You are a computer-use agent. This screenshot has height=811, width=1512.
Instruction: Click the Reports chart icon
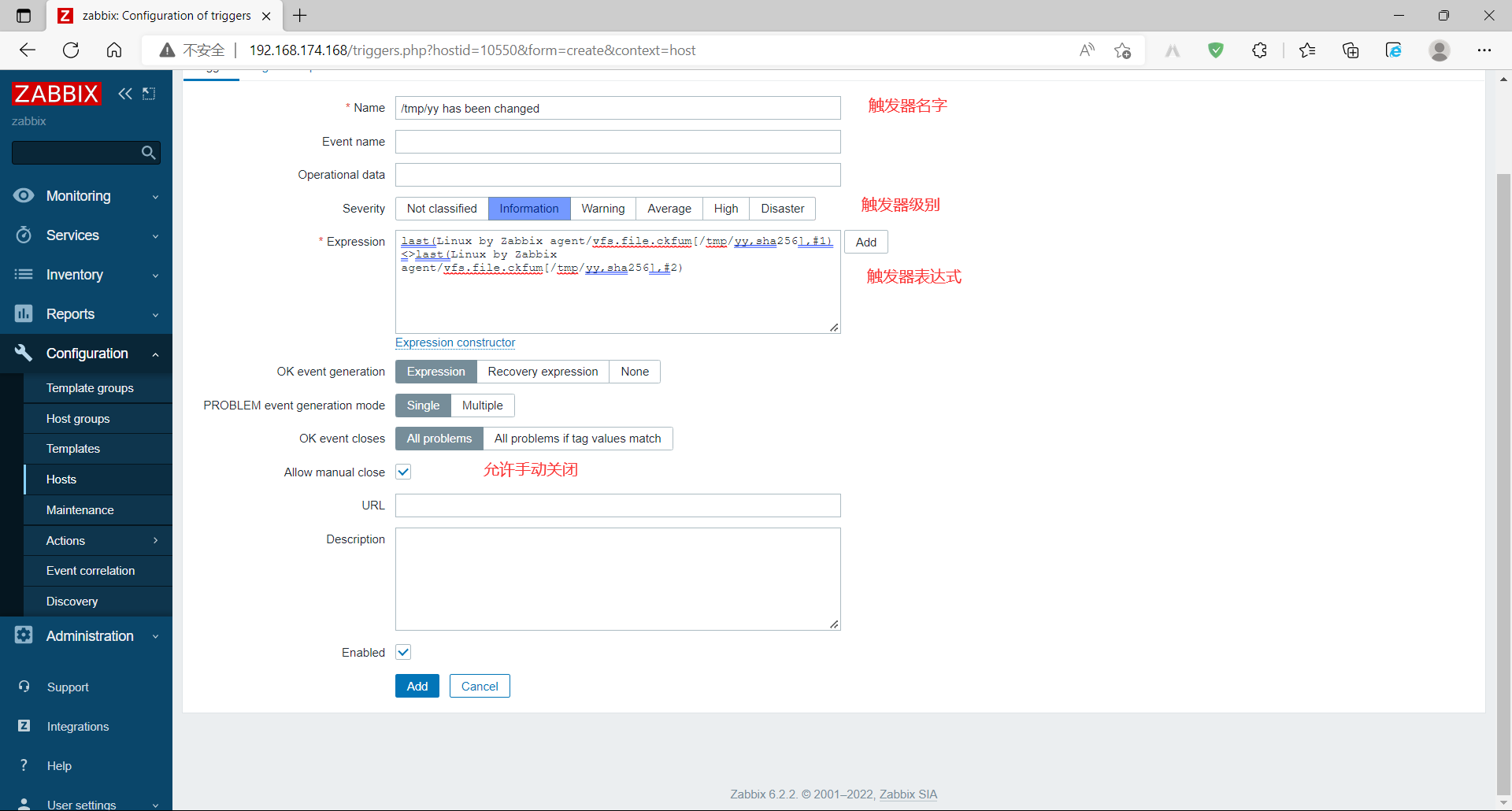tap(24, 313)
